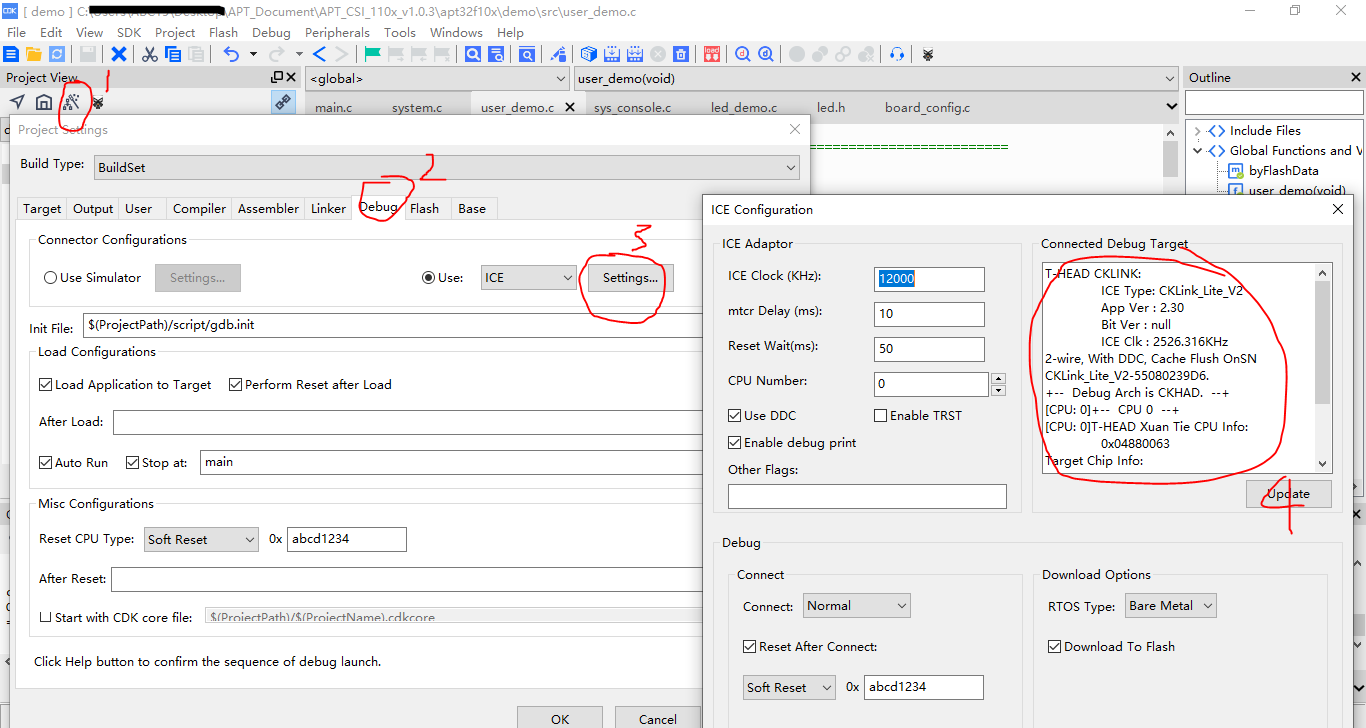
Task: Click the ICE Settings... button
Action: pos(630,278)
